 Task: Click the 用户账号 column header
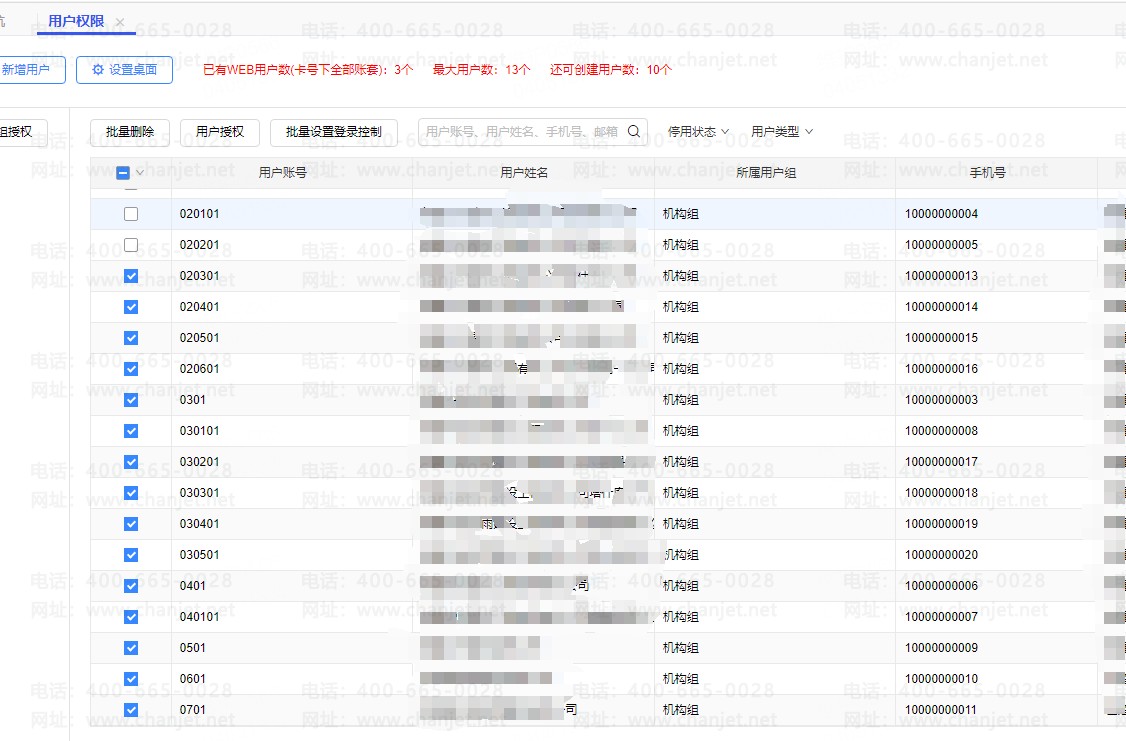[x=282, y=173]
